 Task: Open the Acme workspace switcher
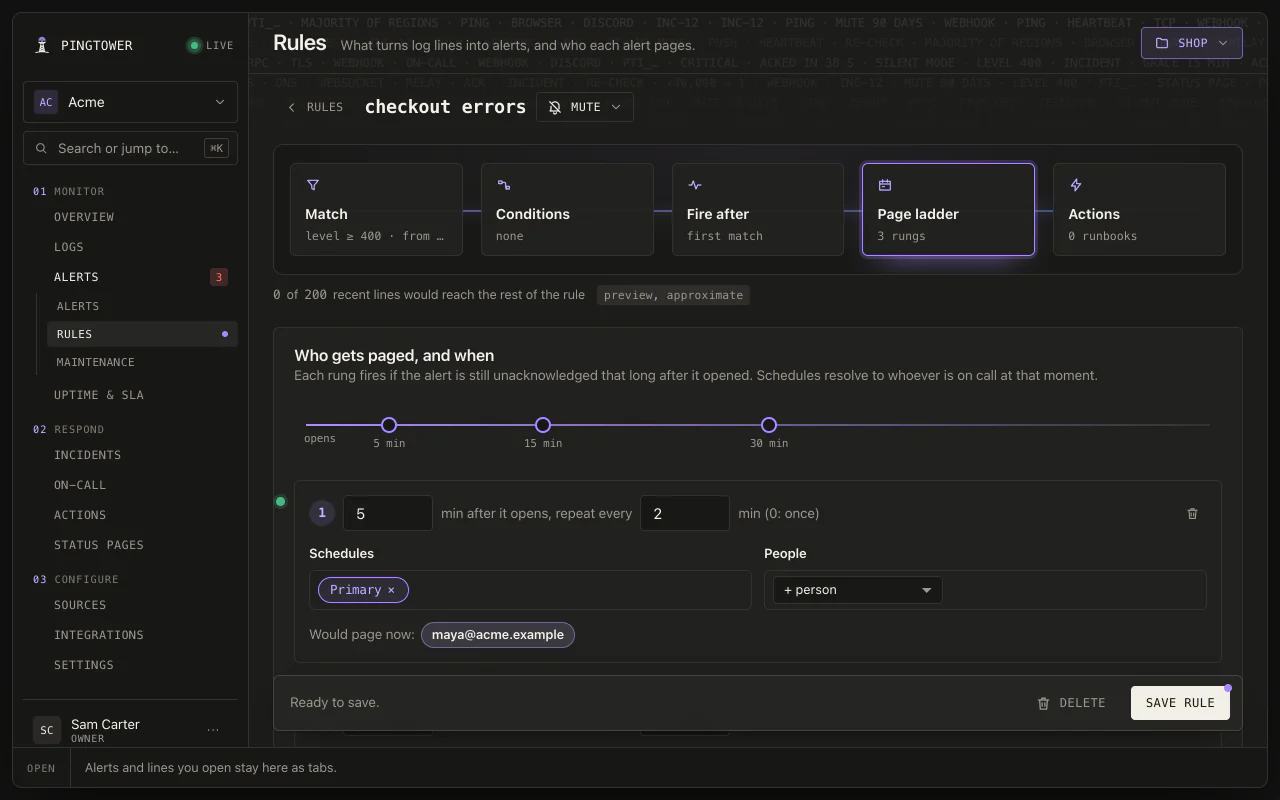131,102
